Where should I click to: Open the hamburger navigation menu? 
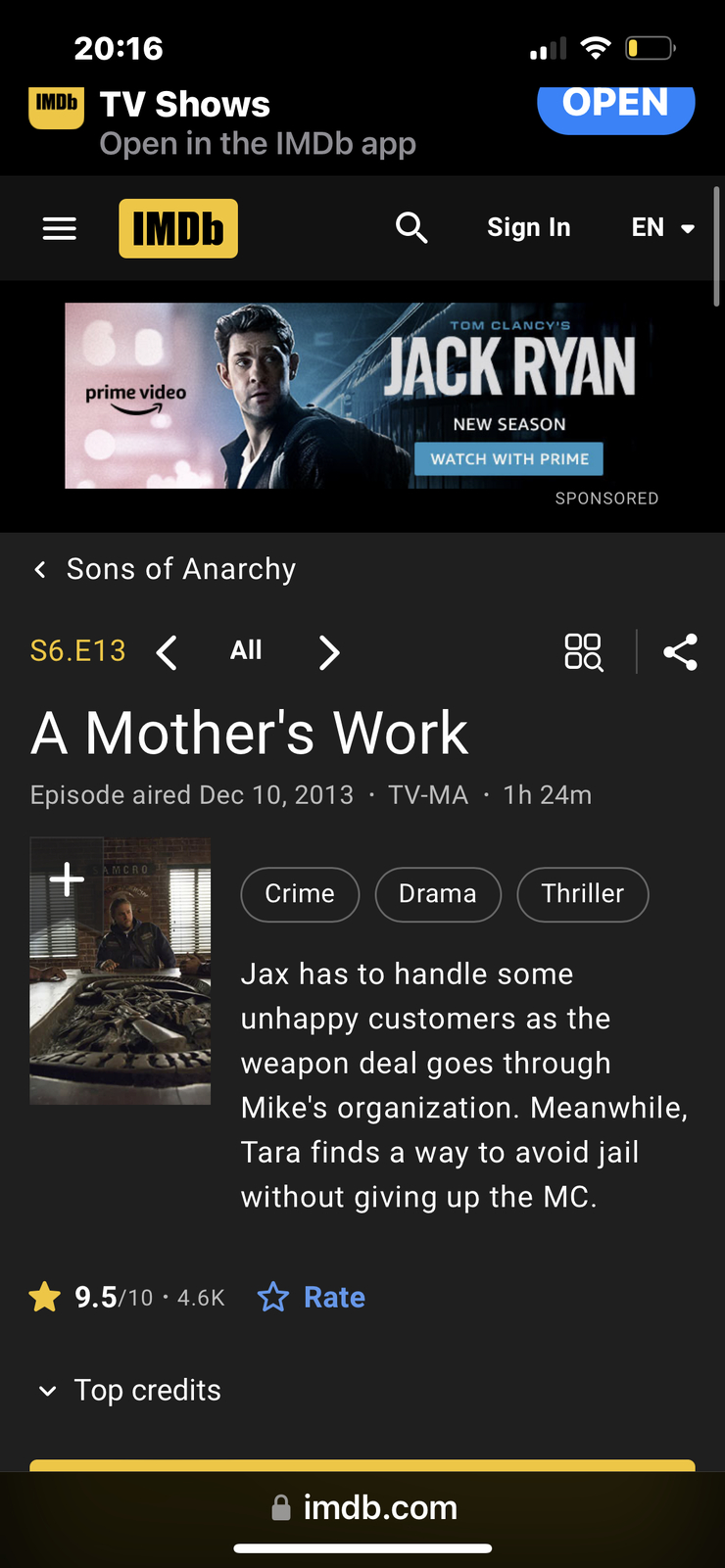pos(60,228)
